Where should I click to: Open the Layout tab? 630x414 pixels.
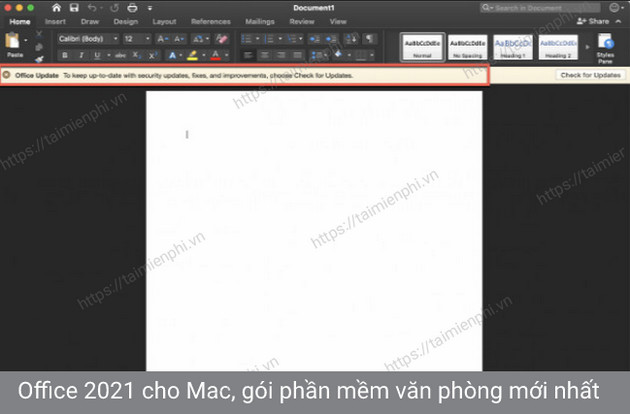[164, 22]
